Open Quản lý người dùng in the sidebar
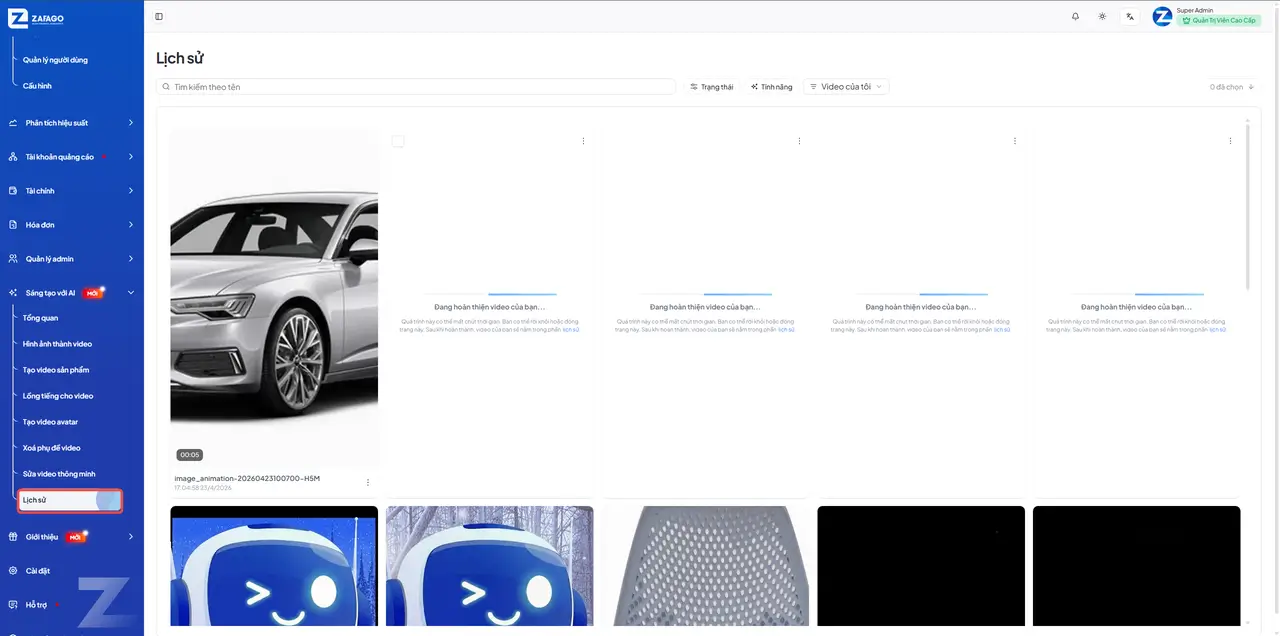 pos(56,60)
